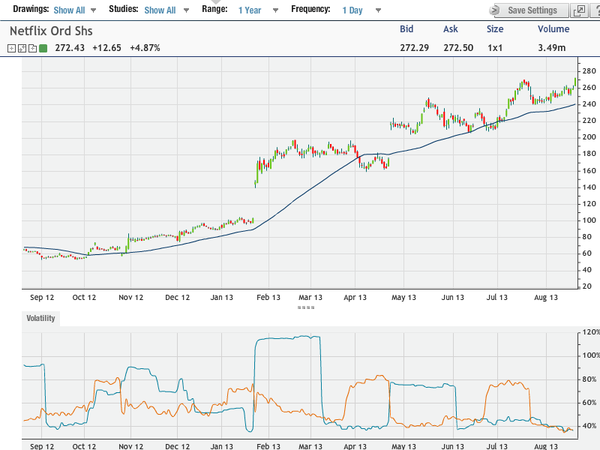This screenshot has height=450, width=600.
Task: Click the Ask column header
Action: coord(451,29)
